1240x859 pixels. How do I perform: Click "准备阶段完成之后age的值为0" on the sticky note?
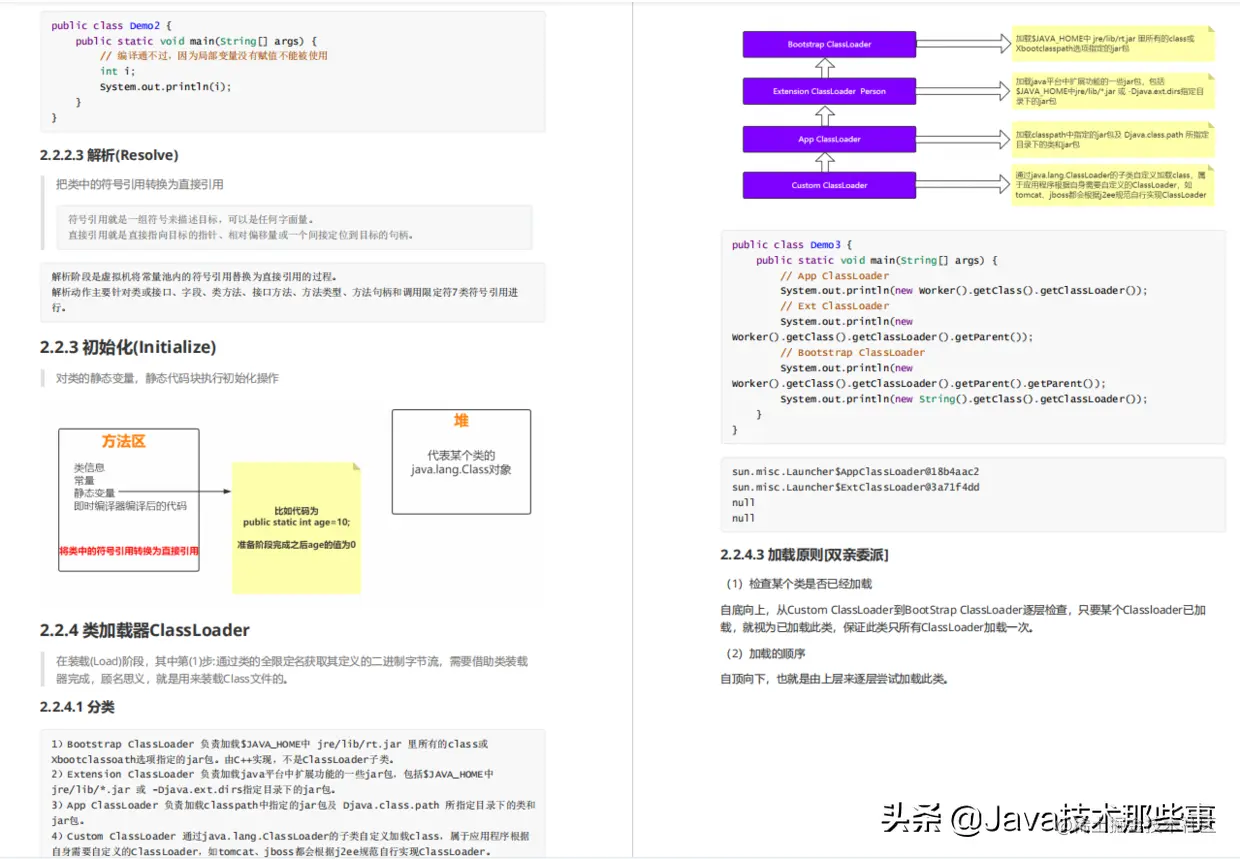(296, 545)
